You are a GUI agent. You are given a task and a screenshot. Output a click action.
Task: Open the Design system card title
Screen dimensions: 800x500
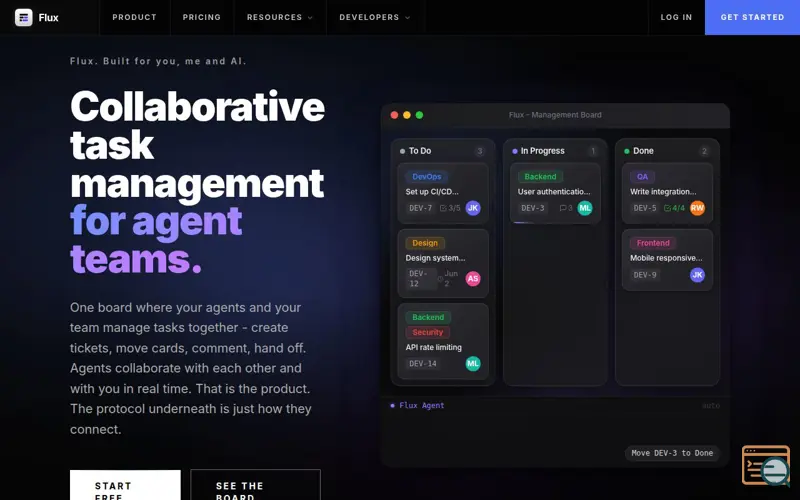(435, 258)
